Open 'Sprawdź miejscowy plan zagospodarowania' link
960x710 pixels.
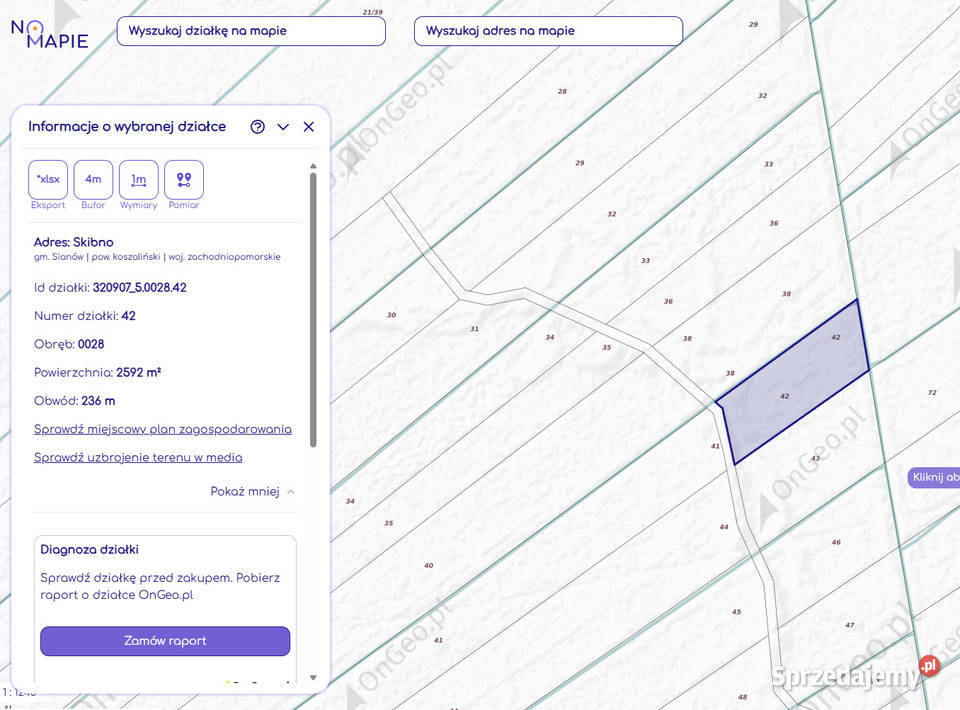163,429
